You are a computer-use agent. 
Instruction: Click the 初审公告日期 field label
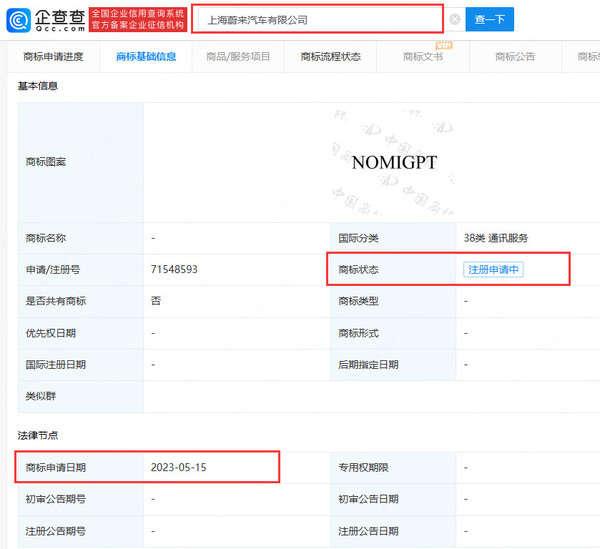368,499
